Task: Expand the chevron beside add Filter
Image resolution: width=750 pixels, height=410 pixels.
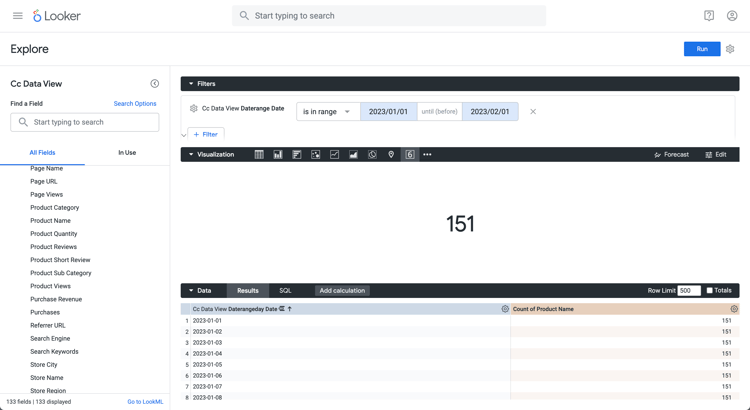Action: coord(184,135)
